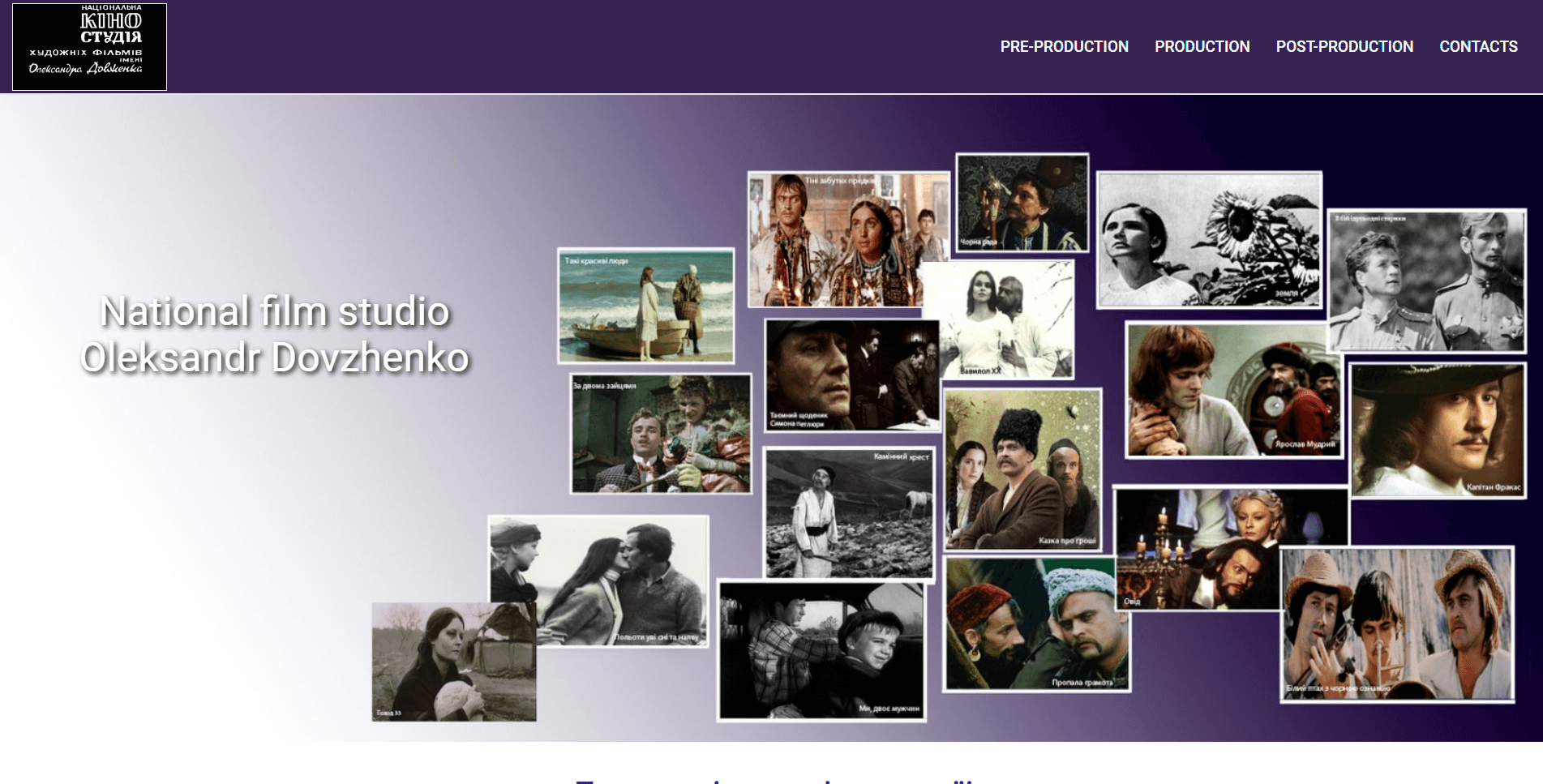The height and width of the screenshot is (784, 1543).
Task: Select the 'За двома зайцями' film still
Action: point(661,434)
